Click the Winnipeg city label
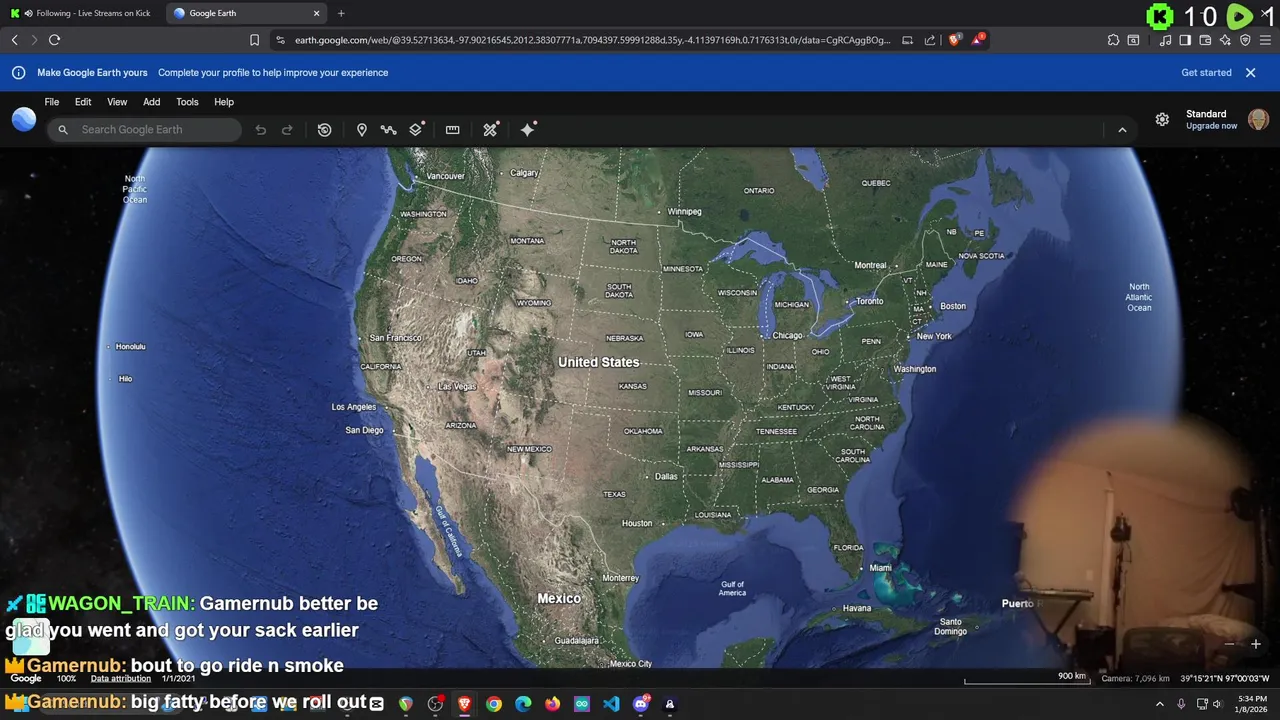This screenshot has height=720, width=1280. 685,212
